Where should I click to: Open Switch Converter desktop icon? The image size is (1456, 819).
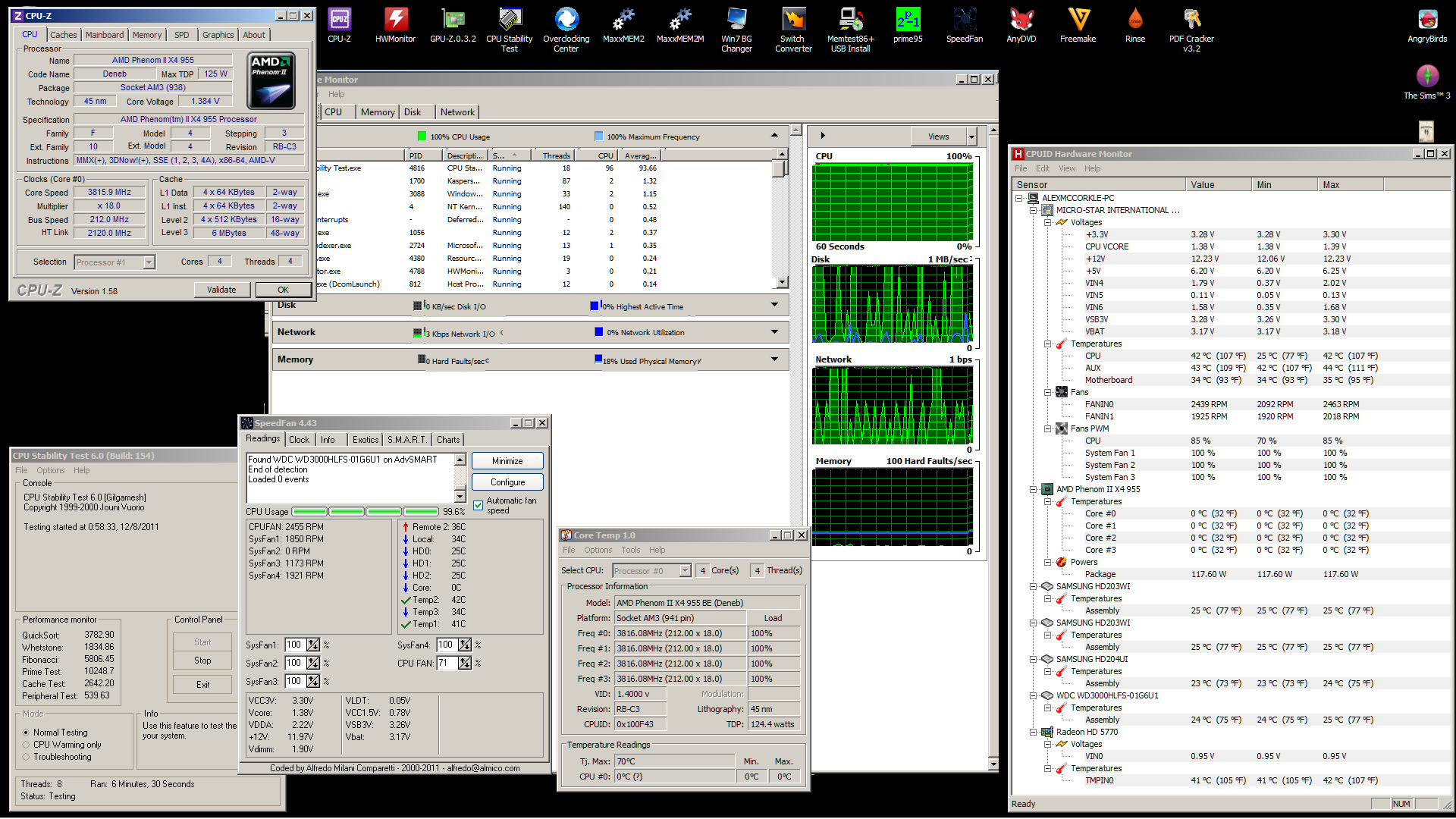(793, 30)
